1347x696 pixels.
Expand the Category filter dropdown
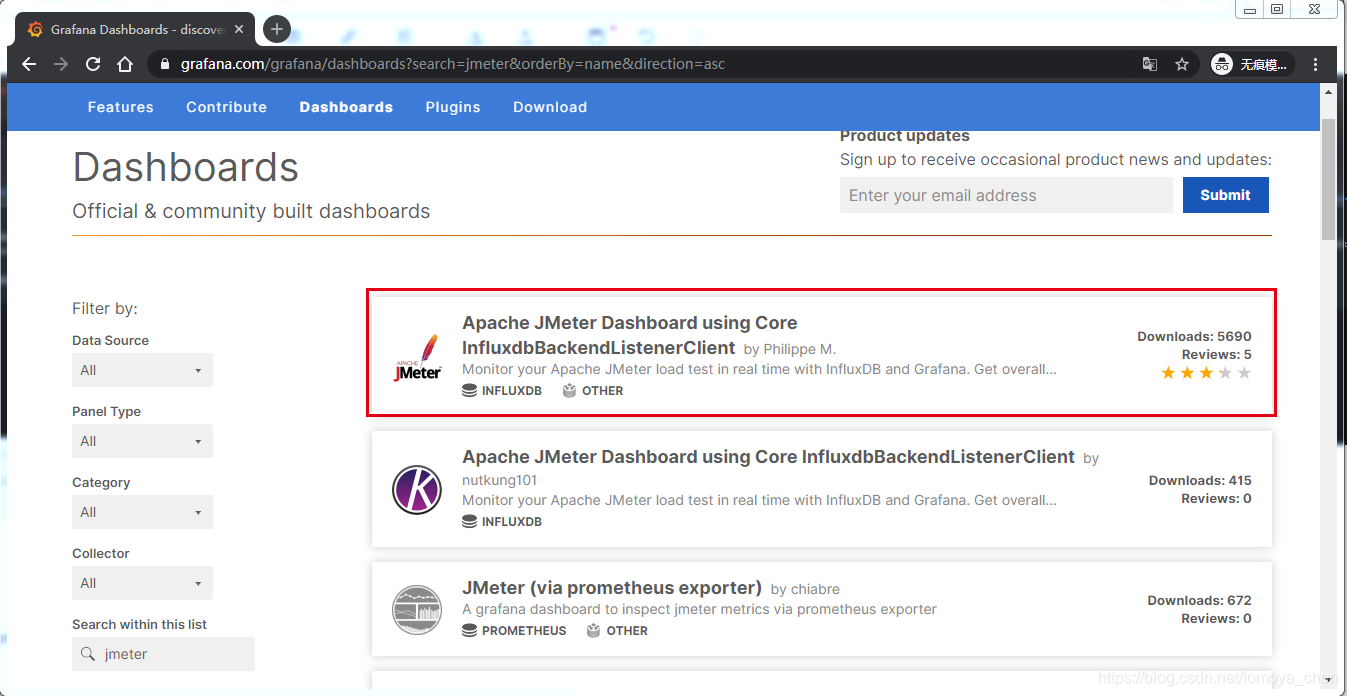(x=142, y=512)
